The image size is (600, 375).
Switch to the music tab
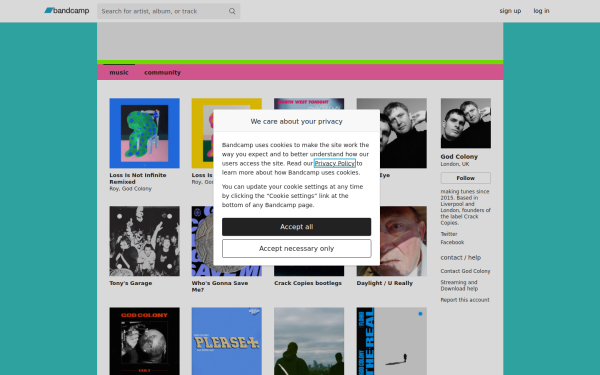tap(119, 72)
